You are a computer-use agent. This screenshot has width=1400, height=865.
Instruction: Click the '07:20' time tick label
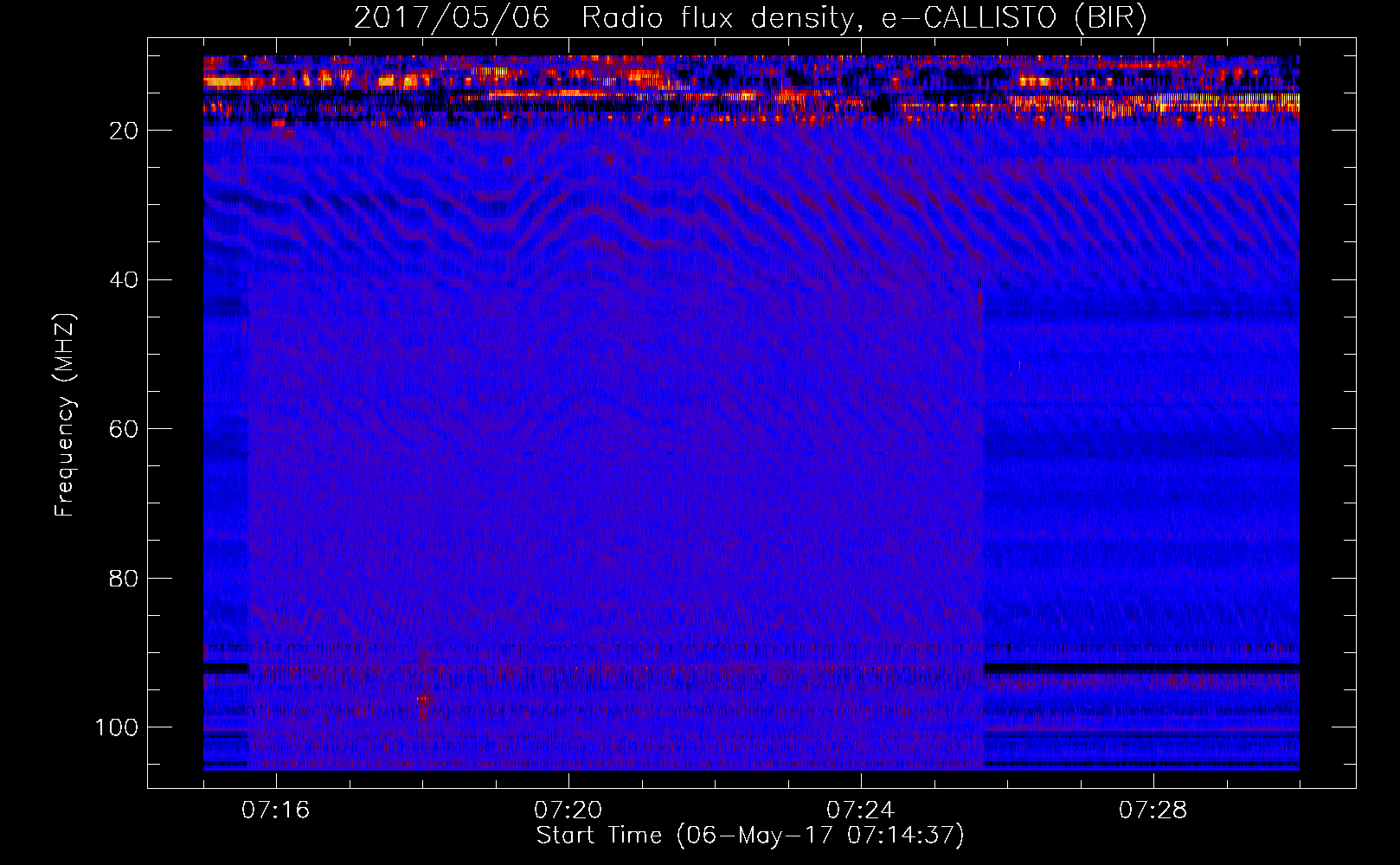coord(568,811)
